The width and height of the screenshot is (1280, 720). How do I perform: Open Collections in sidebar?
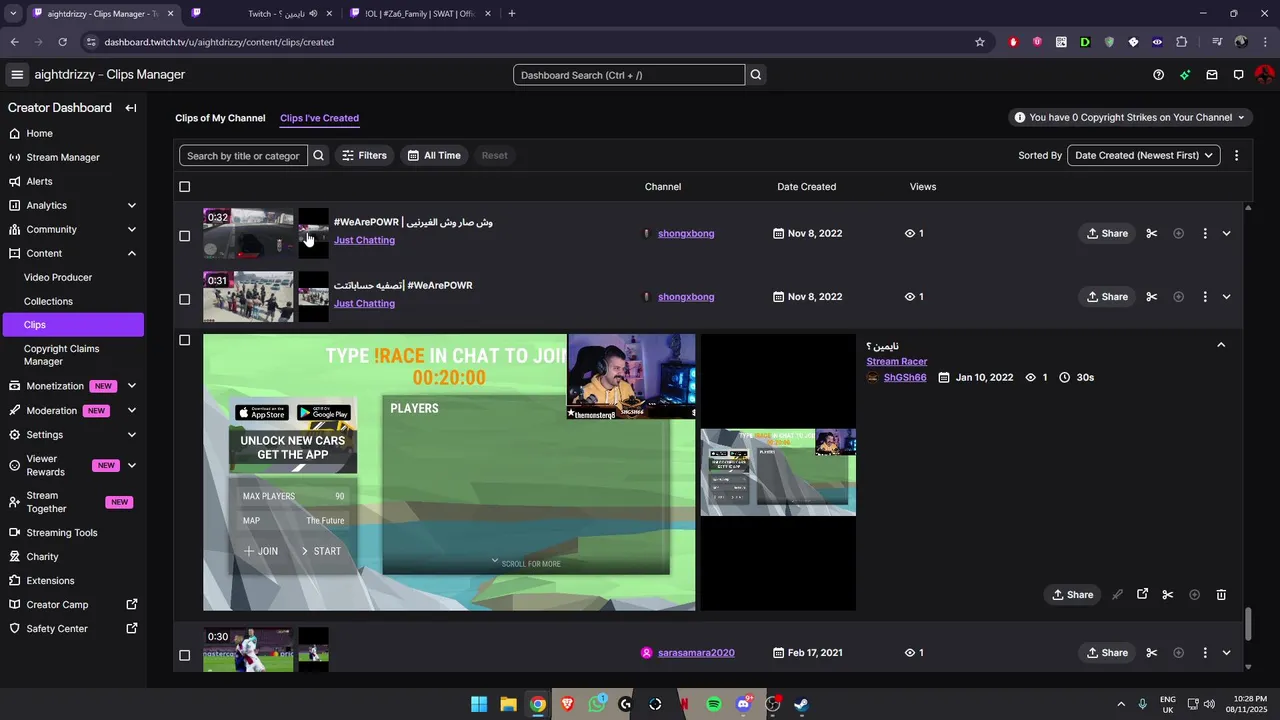48,301
